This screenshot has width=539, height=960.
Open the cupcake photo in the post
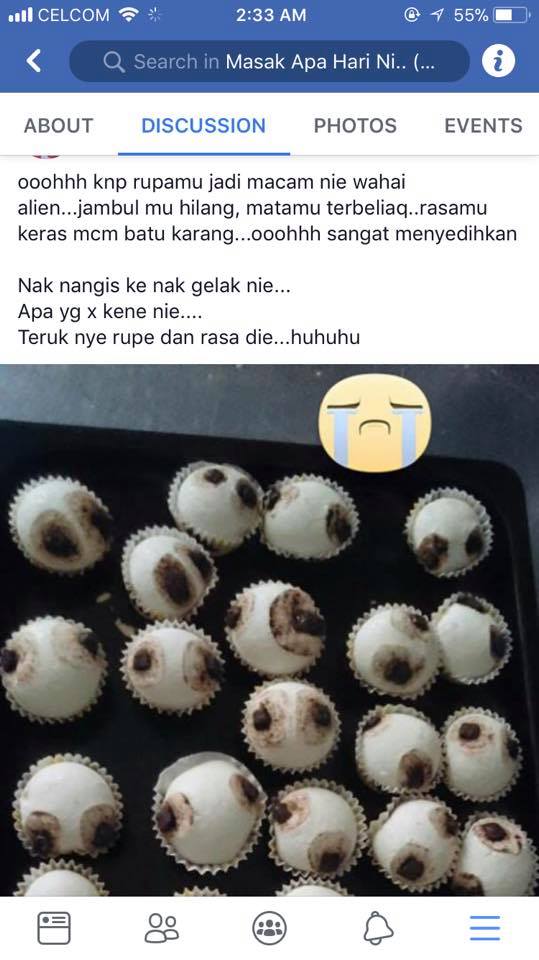(x=270, y=631)
